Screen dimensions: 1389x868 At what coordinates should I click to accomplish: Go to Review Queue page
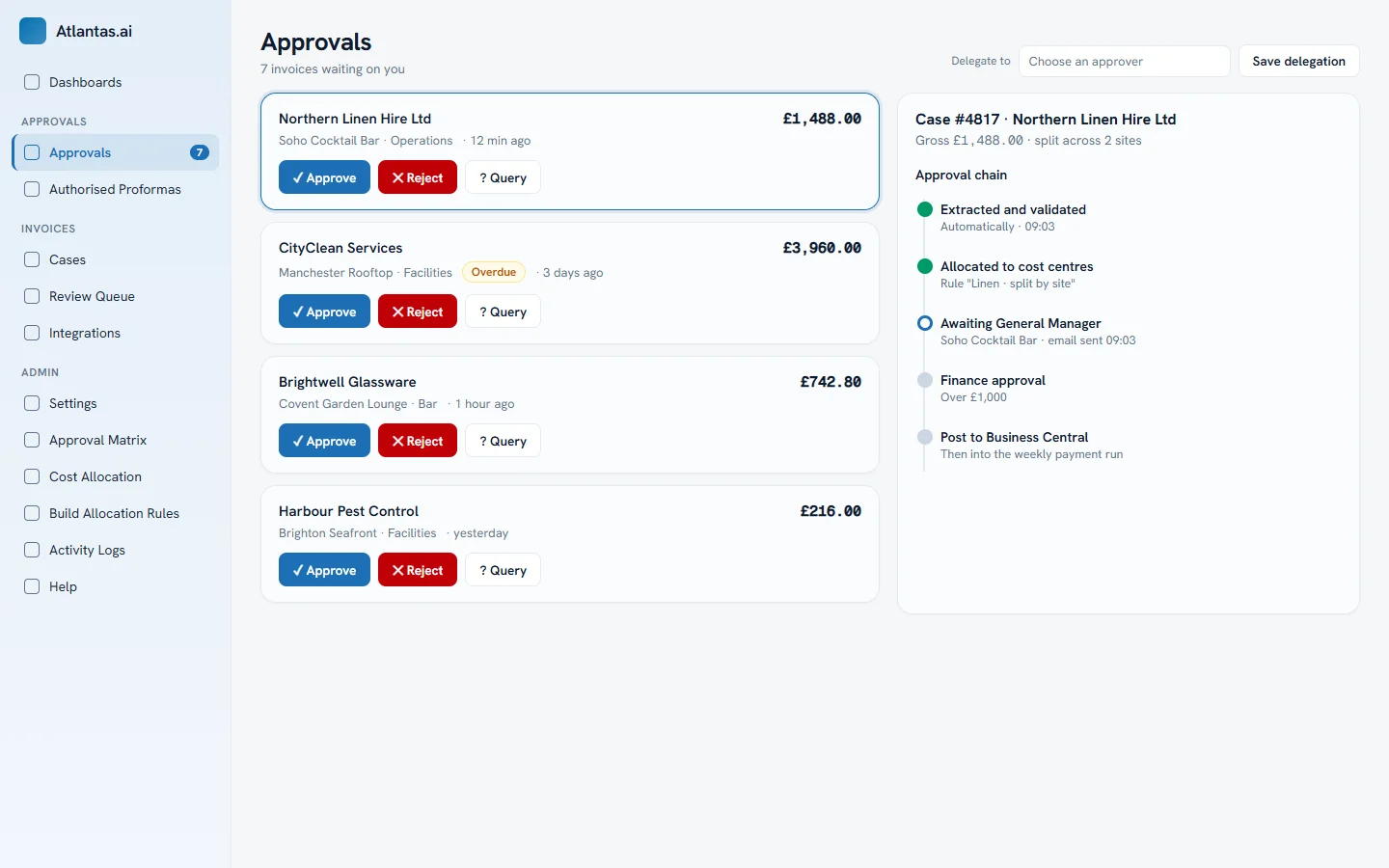[116, 296]
